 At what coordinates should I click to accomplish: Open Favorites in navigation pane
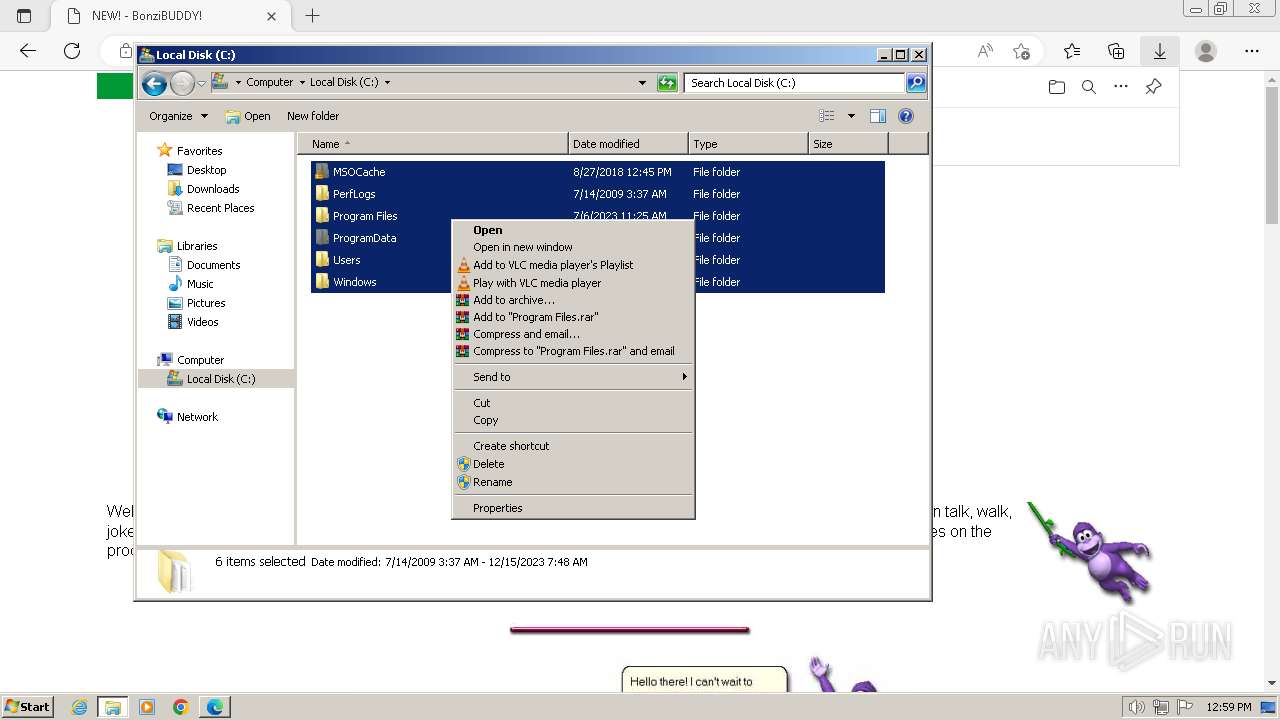pyautogui.click(x=199, y=151)
